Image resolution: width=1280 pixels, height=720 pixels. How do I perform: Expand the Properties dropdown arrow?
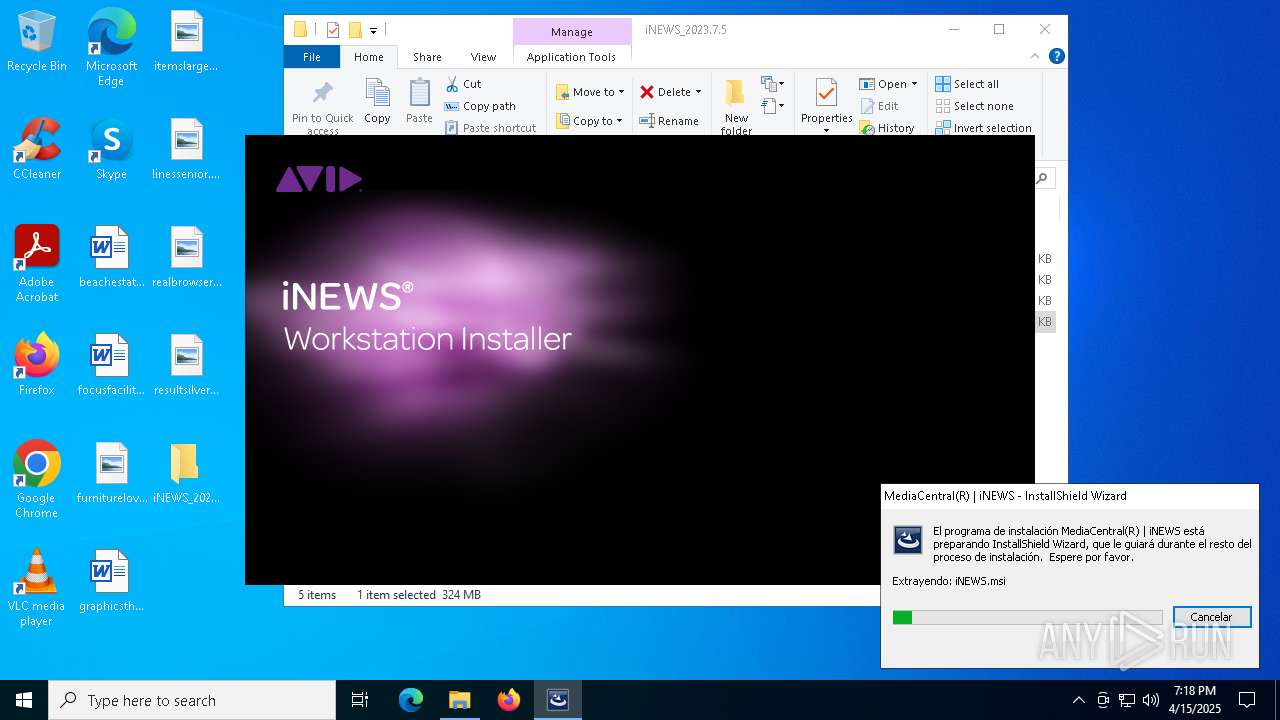pyautogui.click(x=826, y=130)
